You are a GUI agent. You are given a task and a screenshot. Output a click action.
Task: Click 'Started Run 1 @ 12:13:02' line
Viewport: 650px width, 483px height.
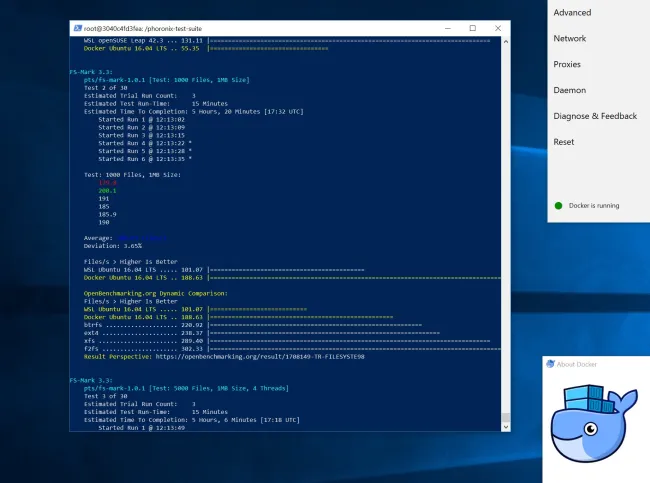pyautogui.click(x=141, y=119)
